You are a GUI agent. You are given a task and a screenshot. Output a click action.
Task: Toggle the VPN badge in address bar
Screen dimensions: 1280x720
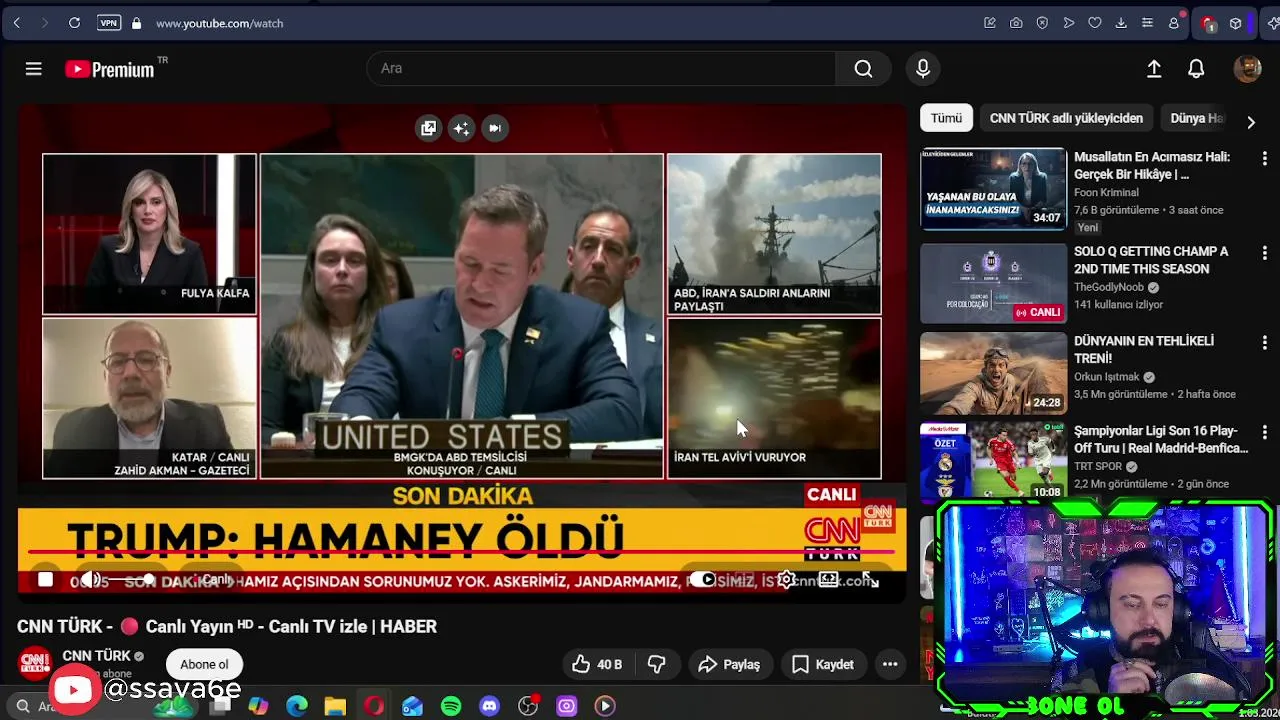[108, 23]
